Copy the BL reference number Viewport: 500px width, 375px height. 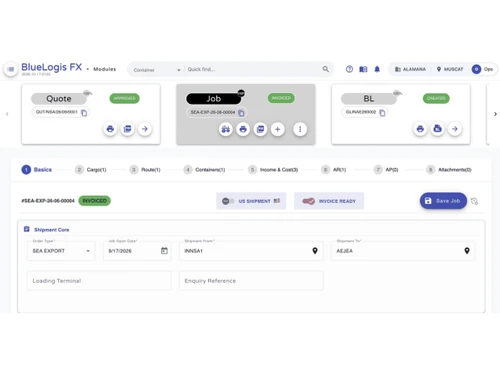click(x=382, y=113)
